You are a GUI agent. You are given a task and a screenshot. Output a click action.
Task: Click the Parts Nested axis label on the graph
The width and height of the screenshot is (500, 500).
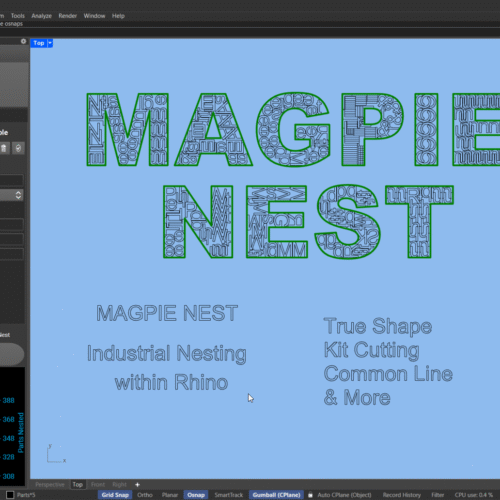[x=21, y=433]
